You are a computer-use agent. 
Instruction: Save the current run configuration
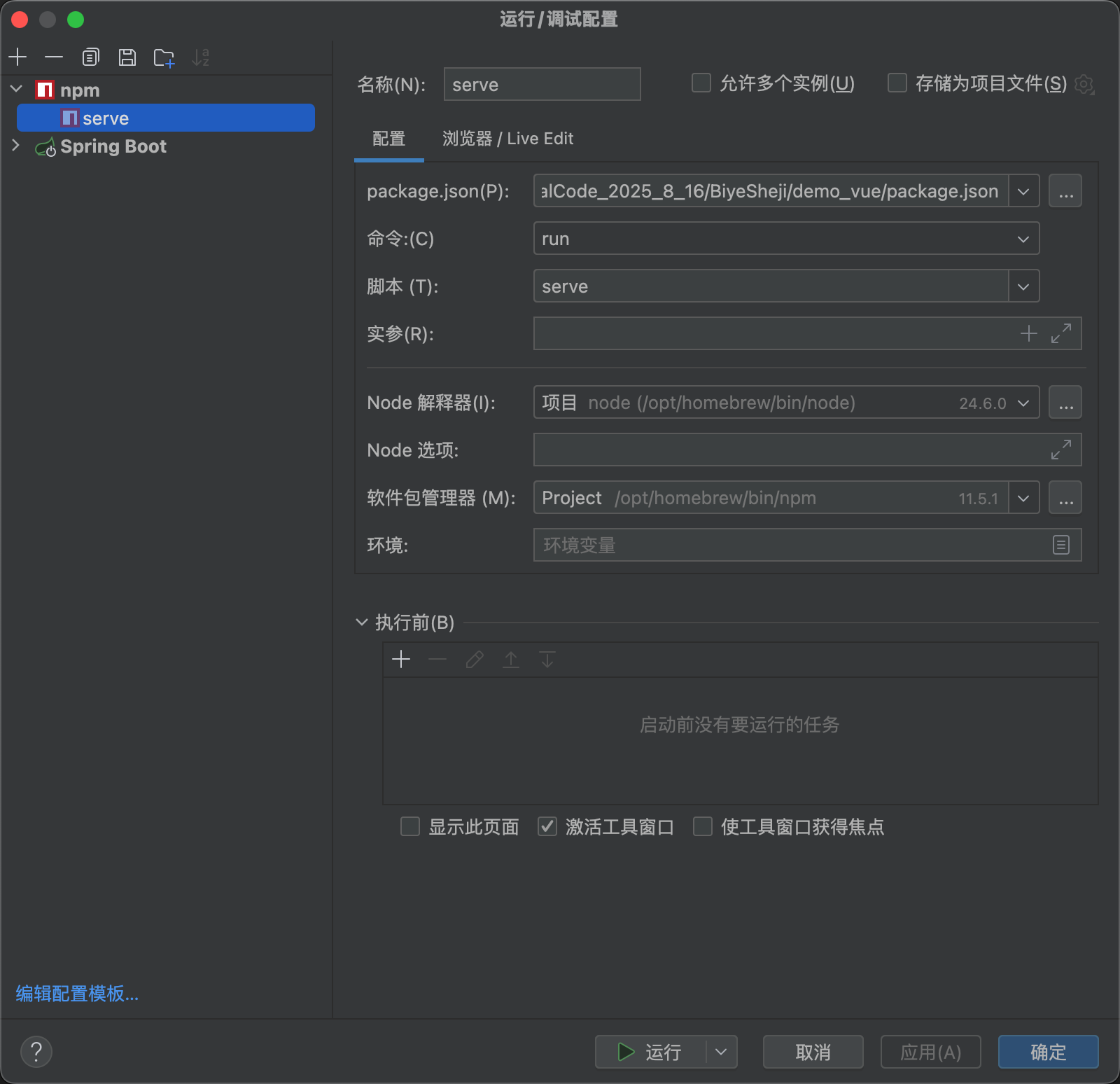coord(127,57)
